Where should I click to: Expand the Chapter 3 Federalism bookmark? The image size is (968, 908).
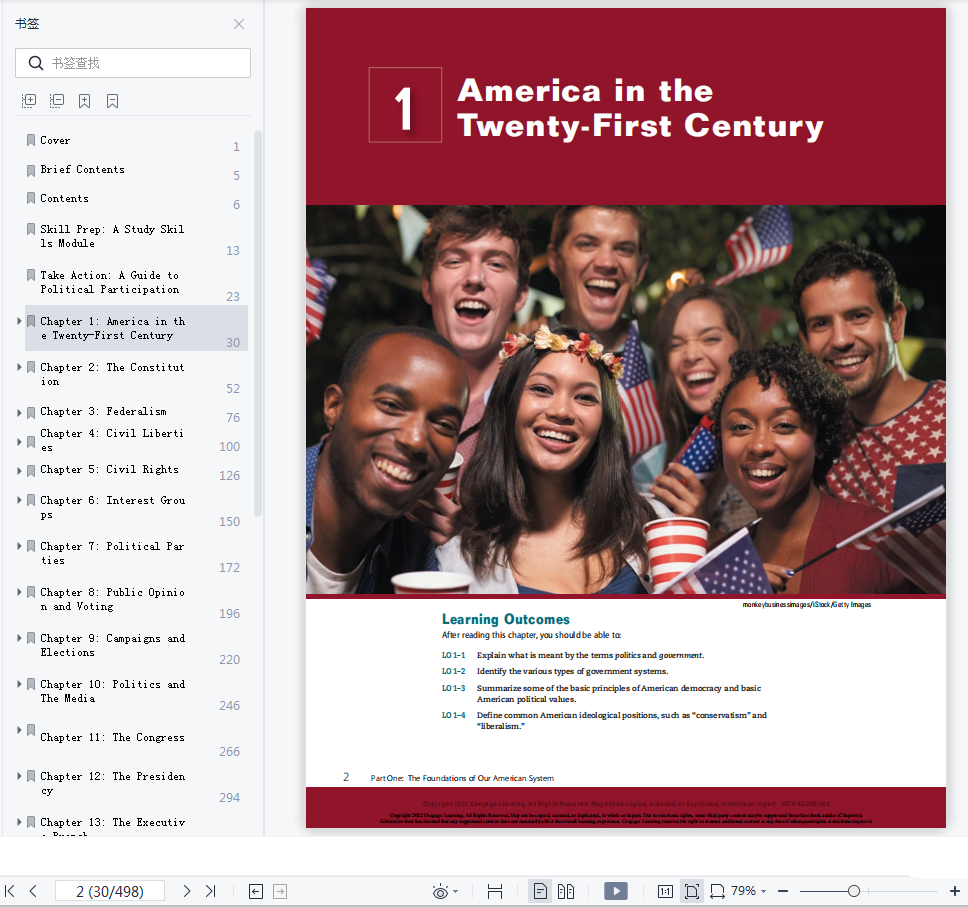[19, 412]
